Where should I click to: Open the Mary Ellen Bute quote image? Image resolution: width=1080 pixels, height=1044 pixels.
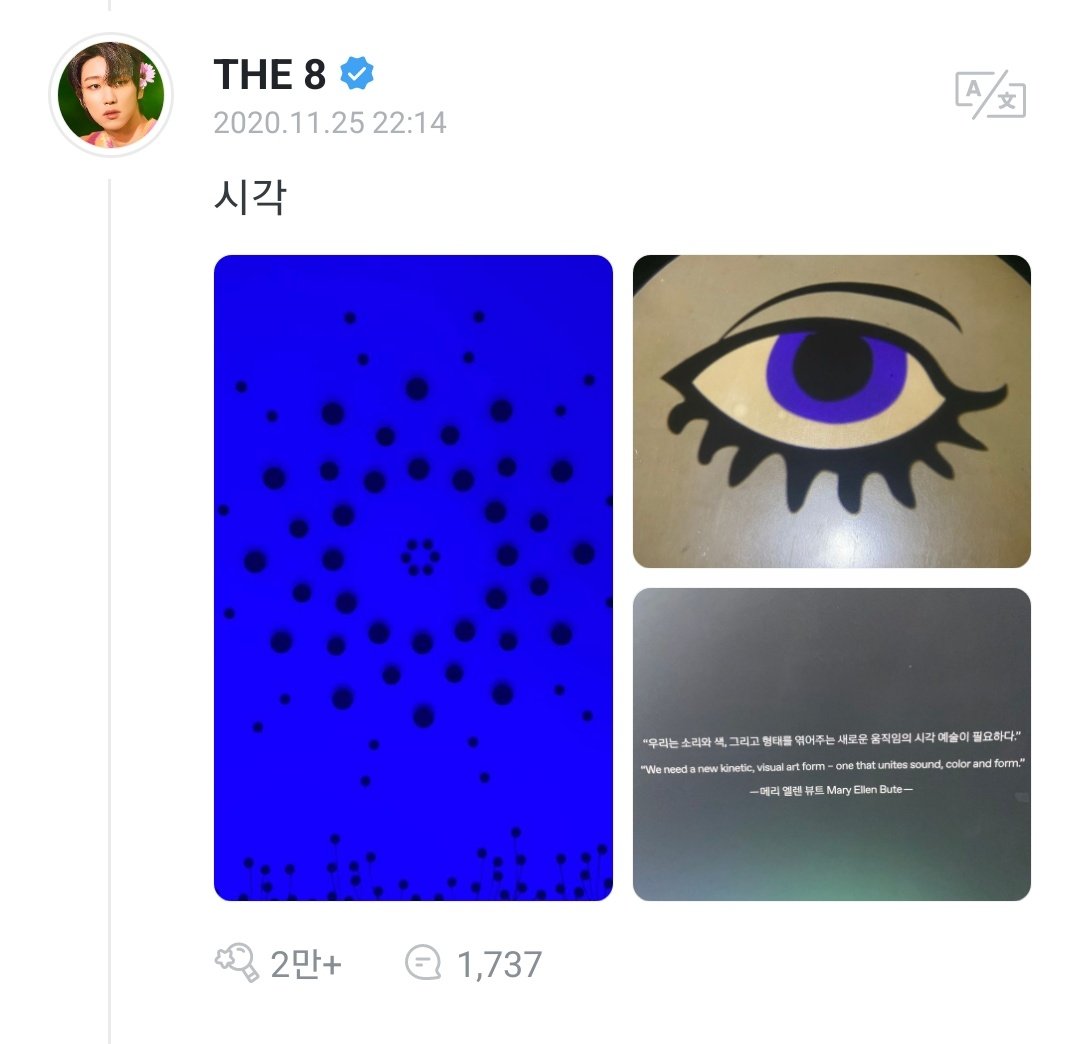click(x=831, y=744)
